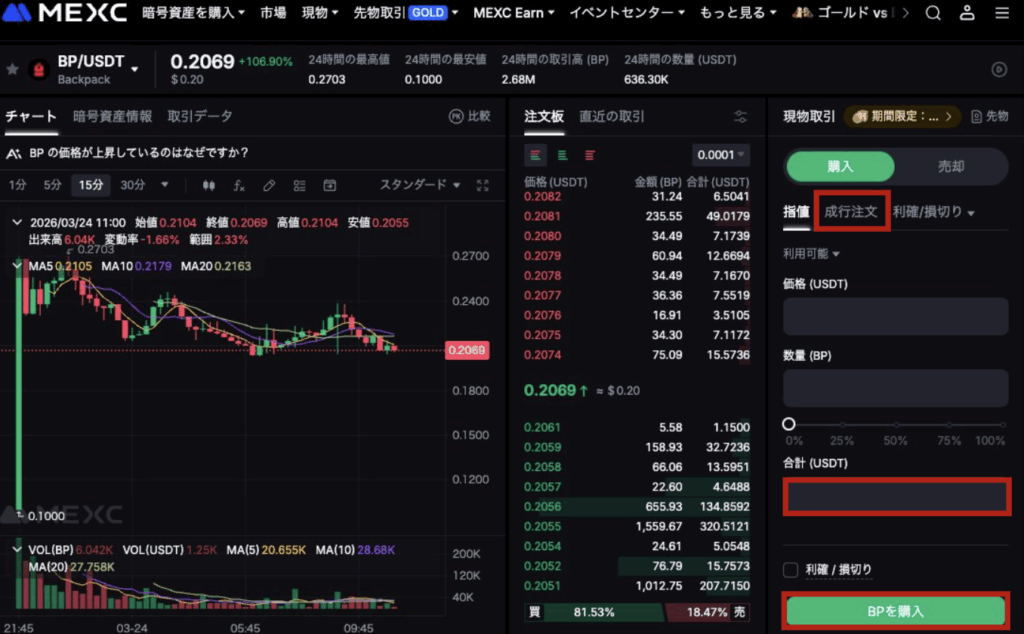Star BP/USDT as a favorite
1024x634 pixels.
point(12,69)
